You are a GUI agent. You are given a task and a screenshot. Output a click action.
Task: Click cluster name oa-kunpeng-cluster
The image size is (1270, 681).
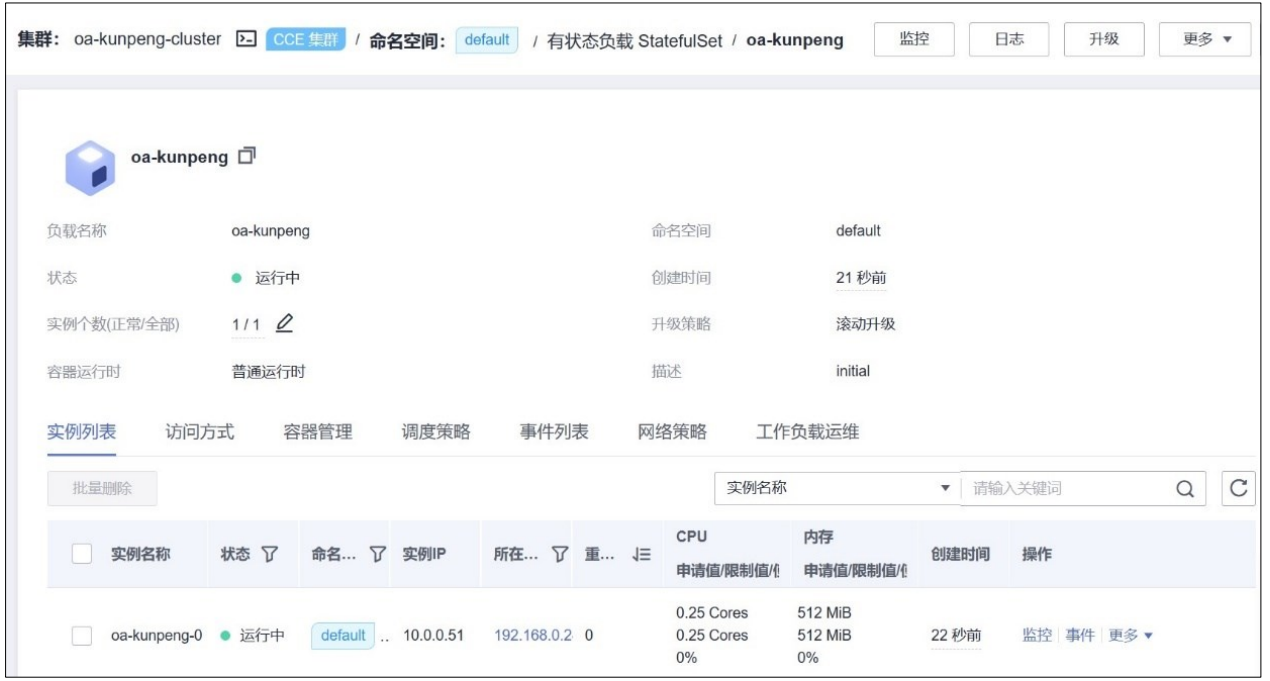[x=149, y=40]
